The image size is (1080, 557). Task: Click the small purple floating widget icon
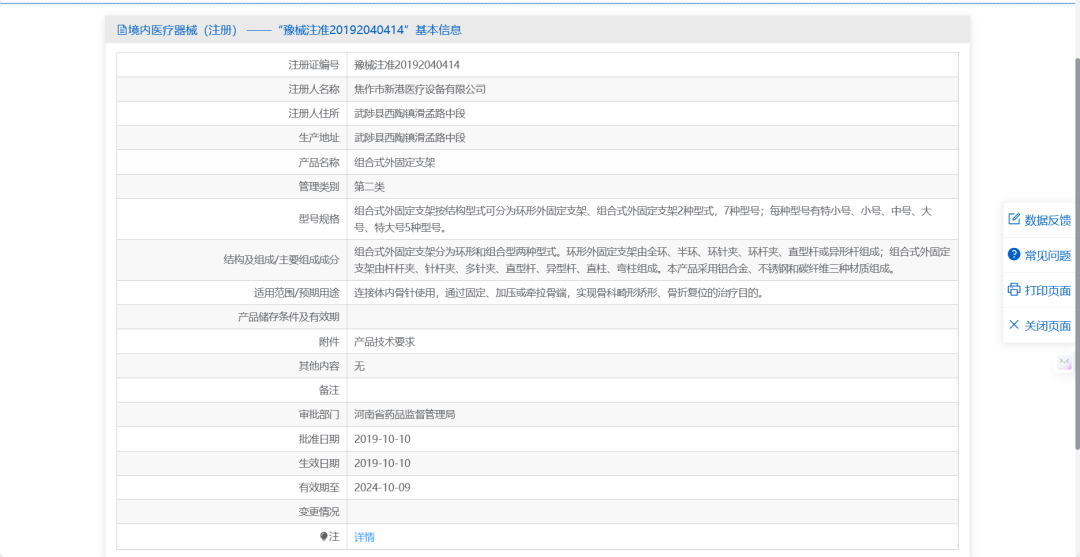(x=1065, y=362)
